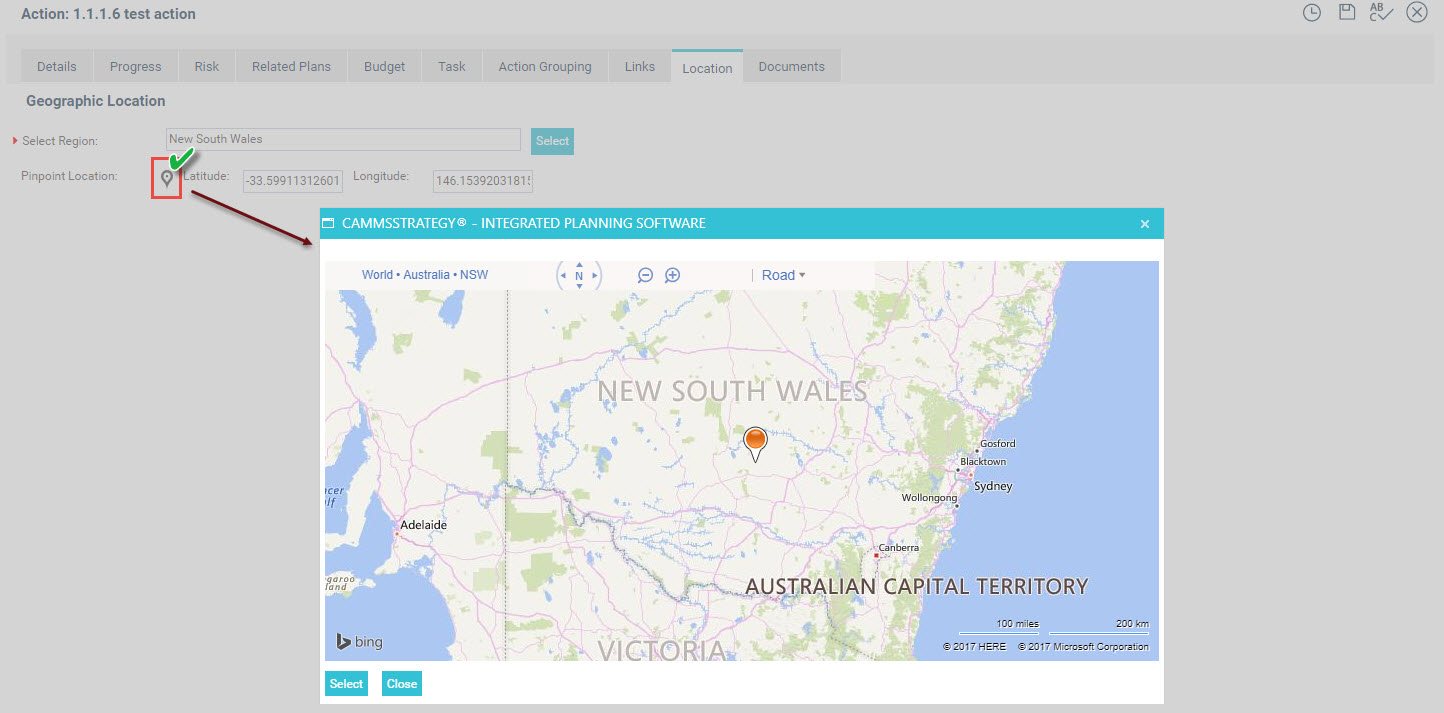Click the compass N center button
Image resolution: width=1444 pixels, height=713 pixels.
click(x=579, y=275)
